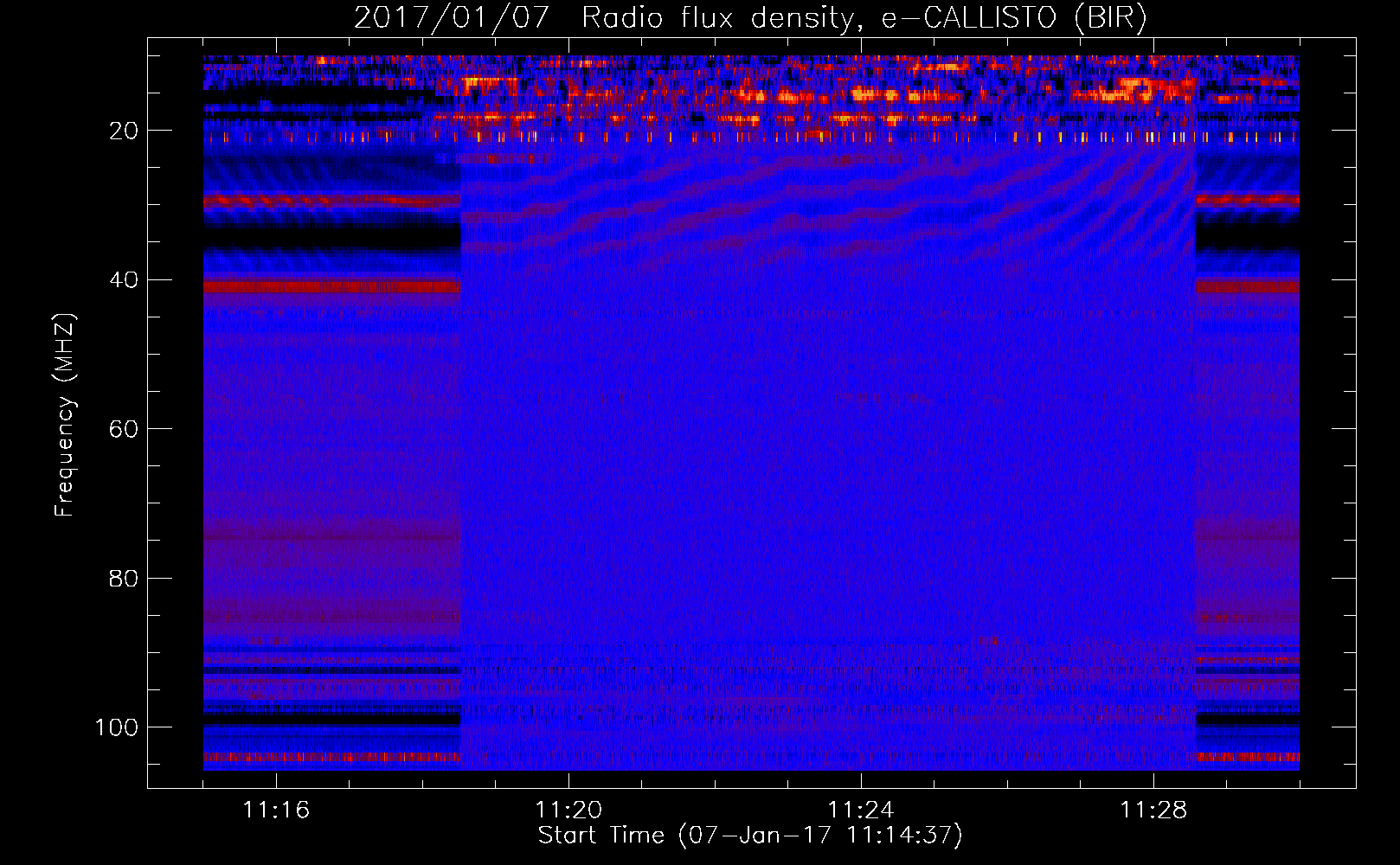
Task: Click the plot title '2017/01/07 Radio flux density'
Action: (x=750, y=18)
